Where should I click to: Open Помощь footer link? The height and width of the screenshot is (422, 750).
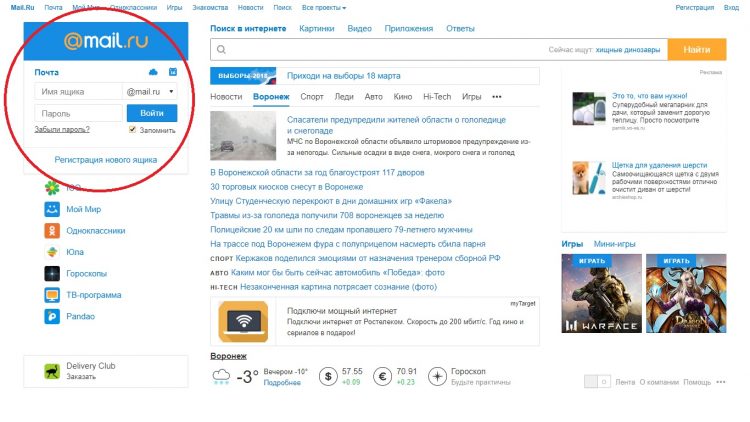[x=697, y=382]
